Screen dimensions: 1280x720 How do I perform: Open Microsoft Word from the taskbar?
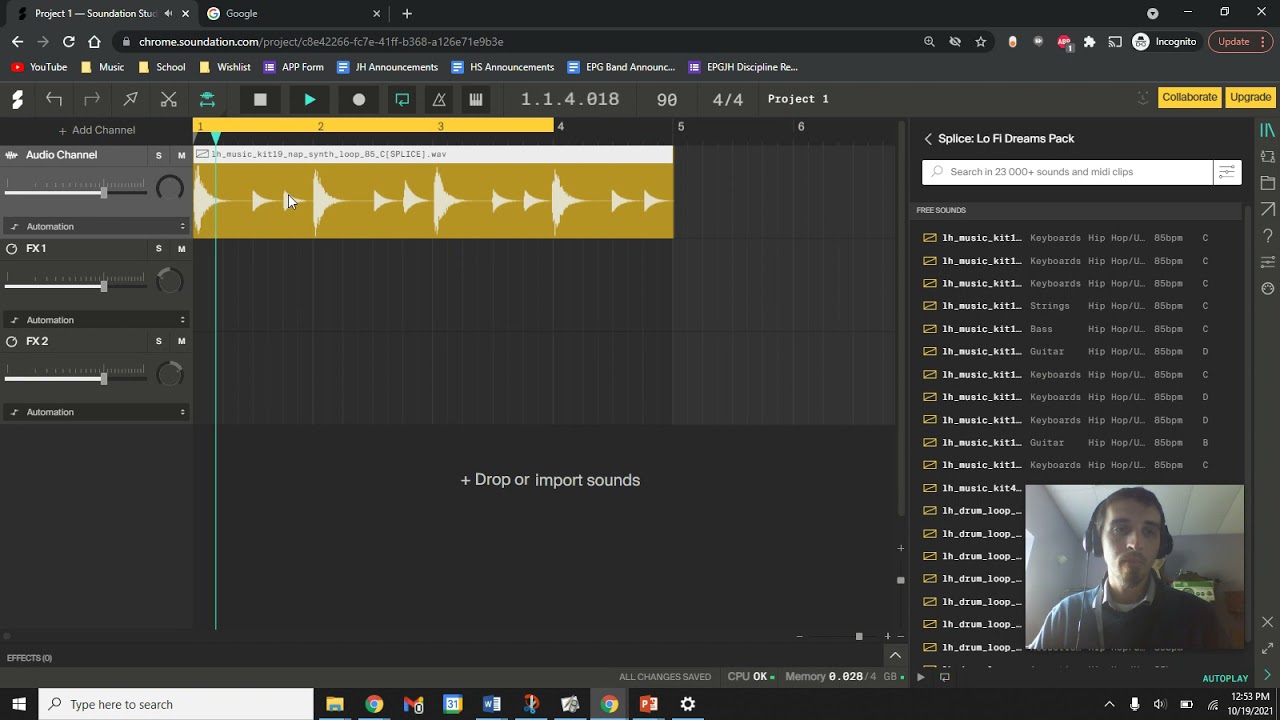492,704
